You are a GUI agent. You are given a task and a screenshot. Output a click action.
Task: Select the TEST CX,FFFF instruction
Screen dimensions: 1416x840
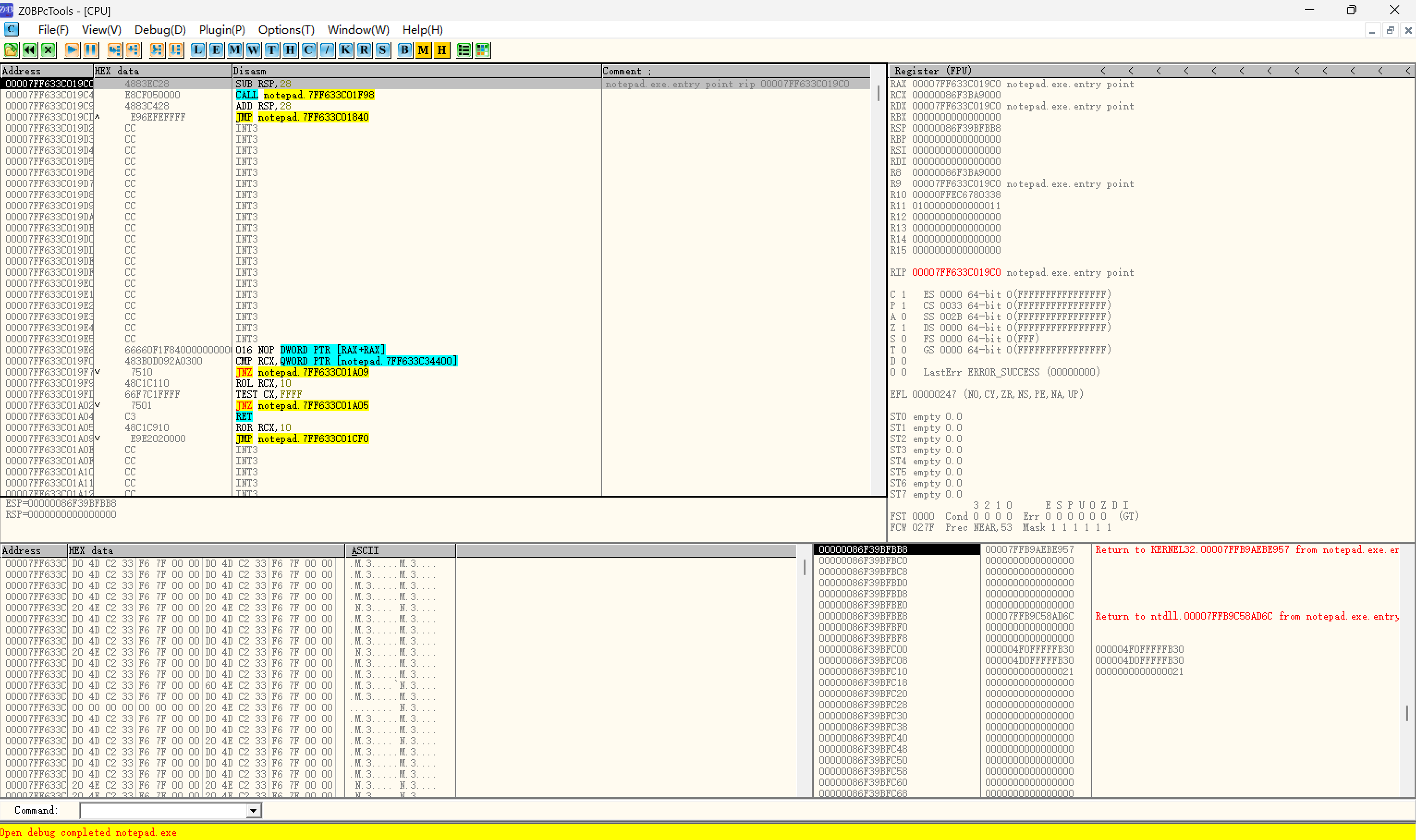(x=269, y=395)
